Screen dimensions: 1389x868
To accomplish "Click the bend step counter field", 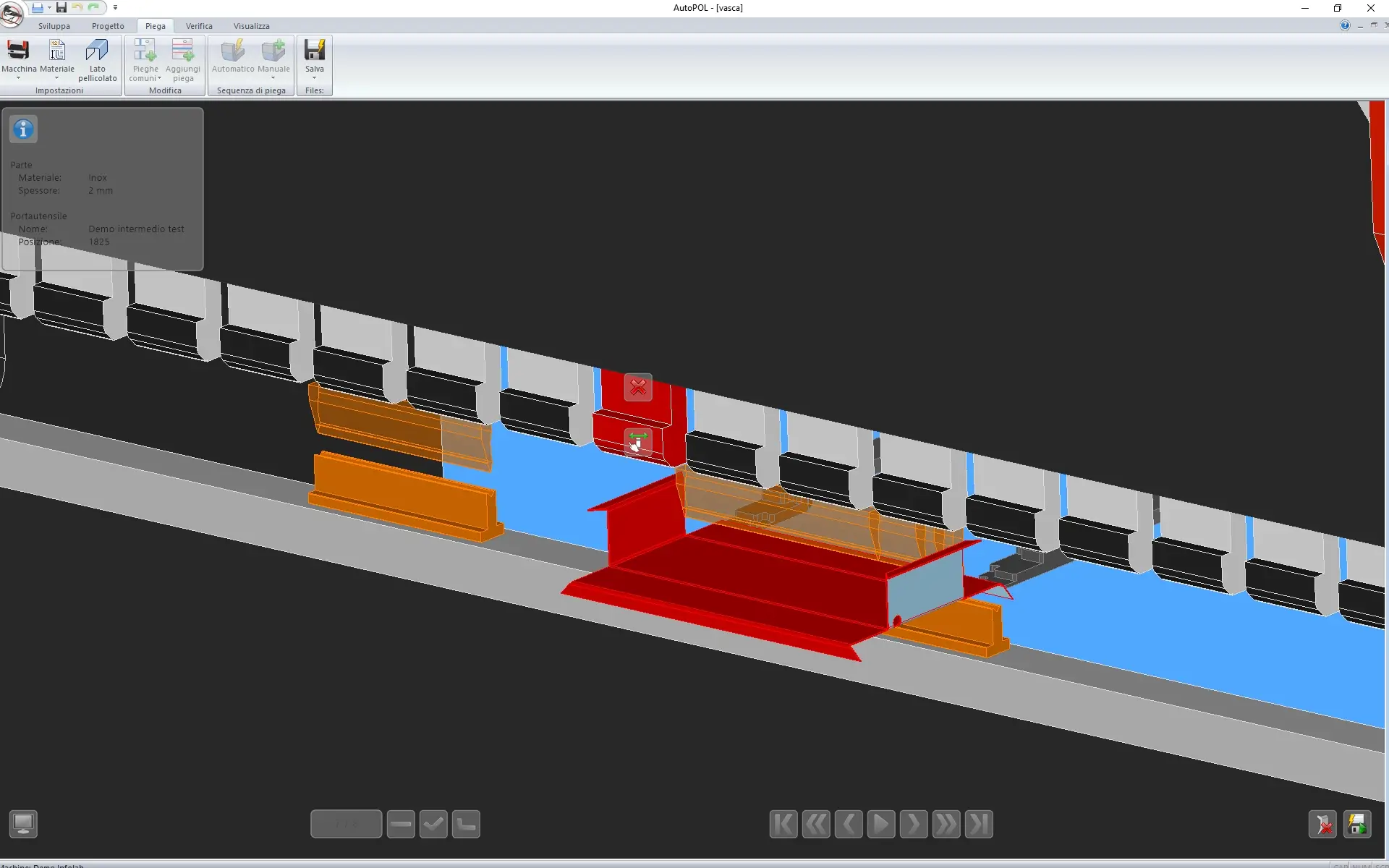I will point(347,824).
